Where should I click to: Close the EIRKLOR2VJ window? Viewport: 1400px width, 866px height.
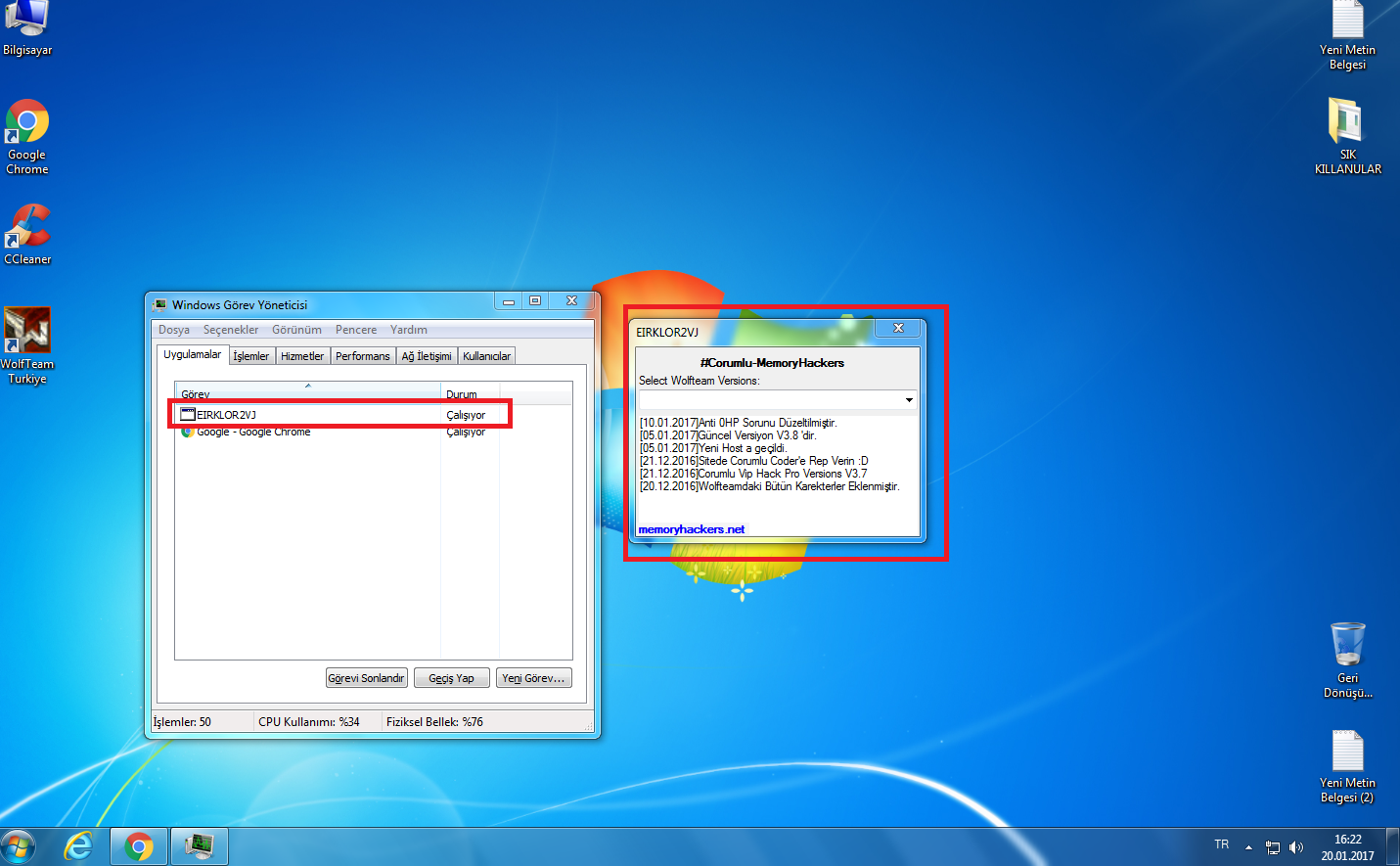tap(898, 329)
